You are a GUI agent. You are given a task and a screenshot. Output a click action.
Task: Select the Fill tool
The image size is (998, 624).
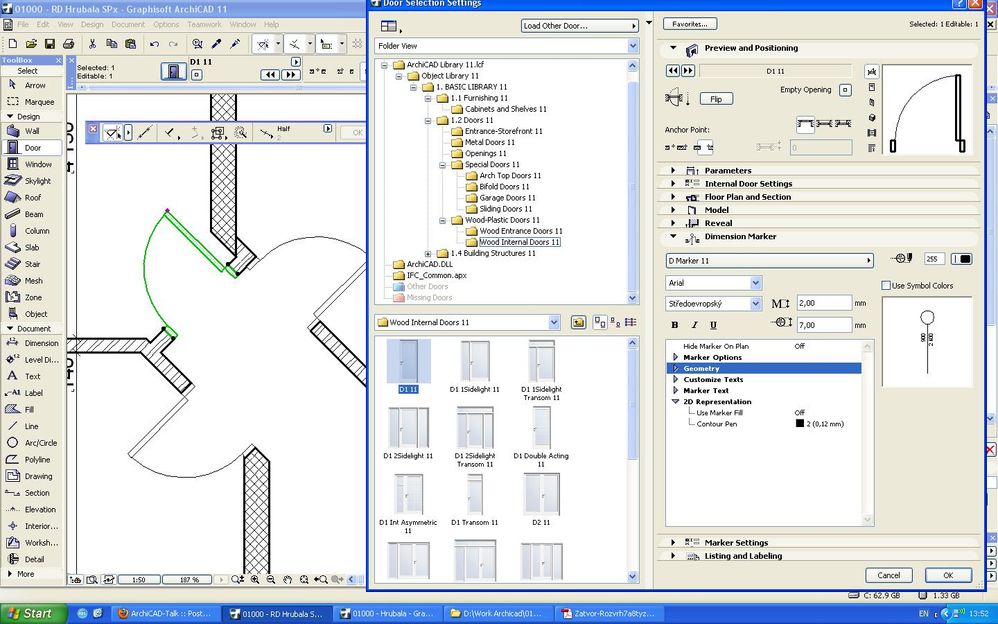point(31,409)
